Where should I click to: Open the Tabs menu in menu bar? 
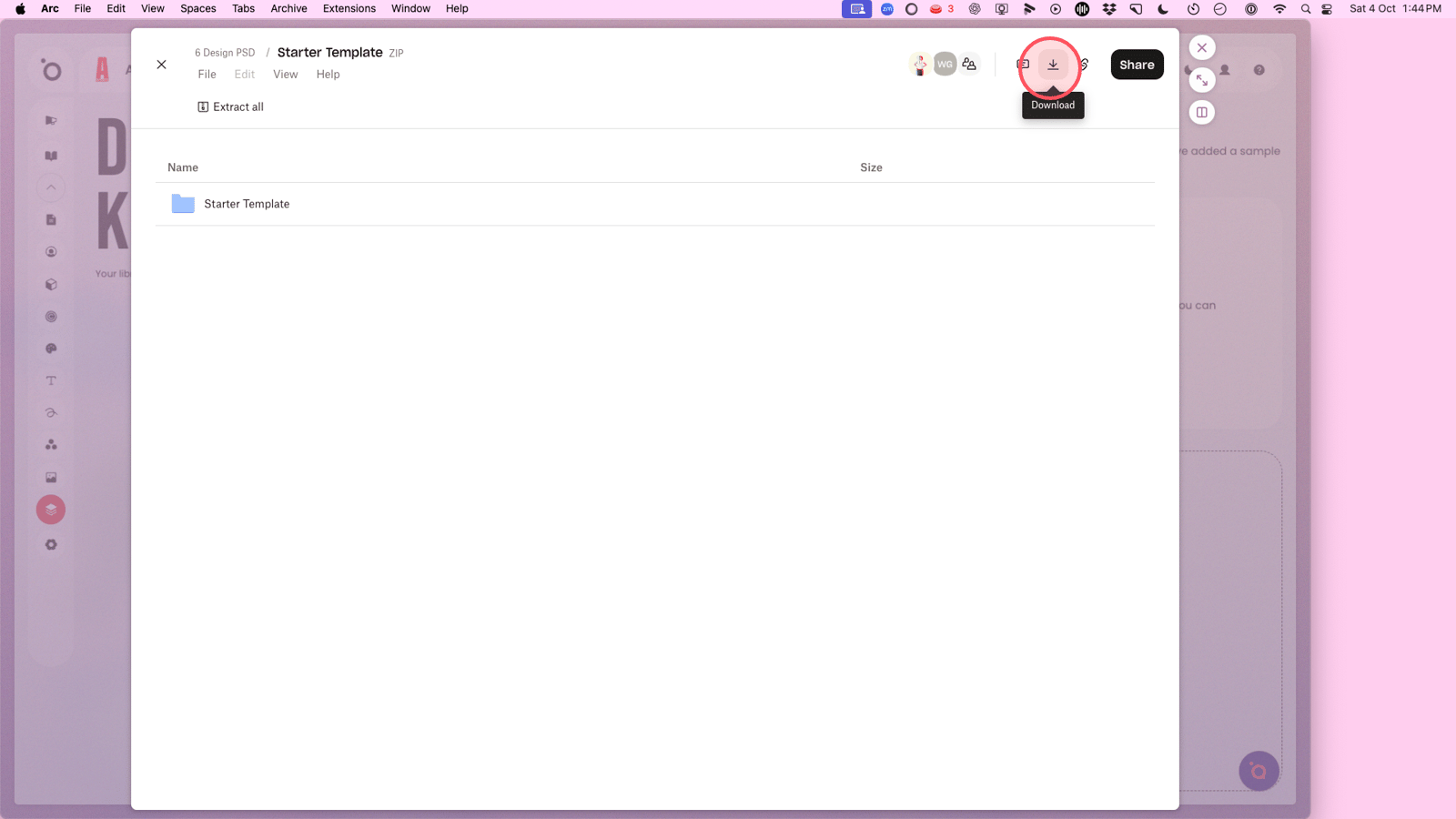[x=243, y=8]
